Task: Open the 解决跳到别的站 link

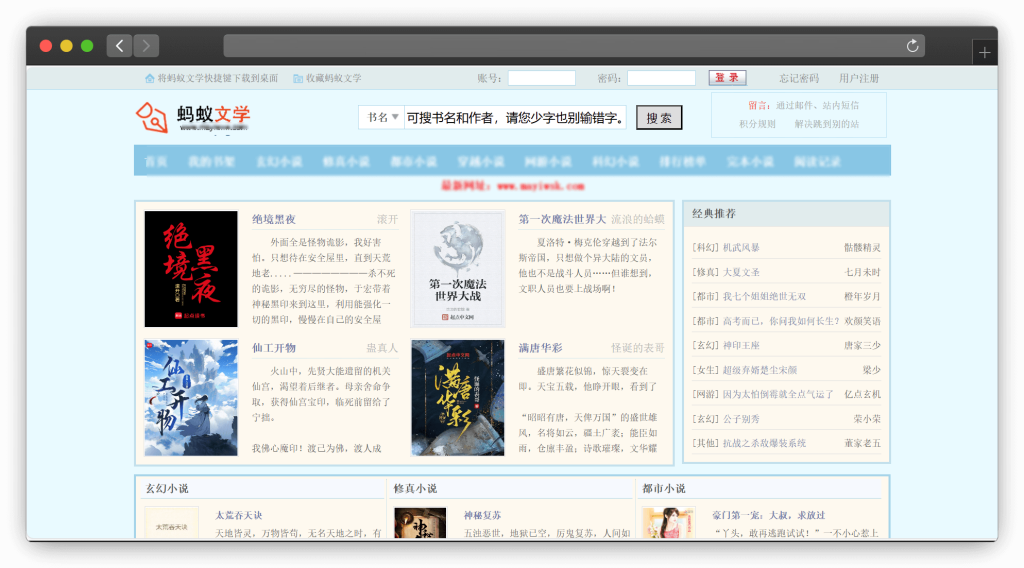Action: [826, 124]
